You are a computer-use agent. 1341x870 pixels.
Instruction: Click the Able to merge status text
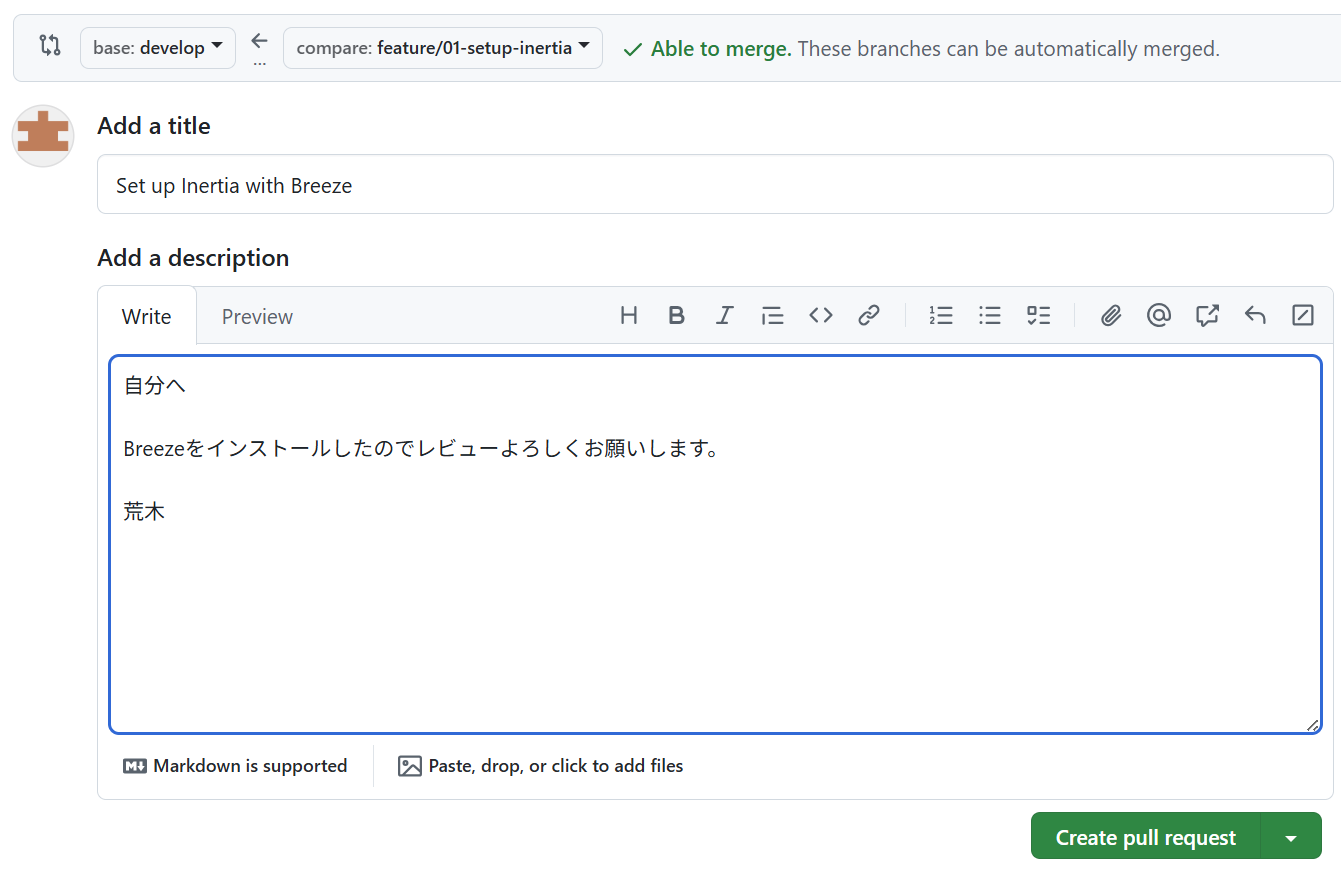pos(721,48)
